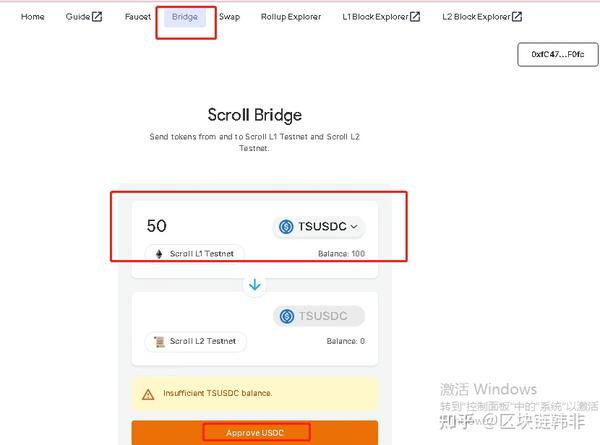Click the L1 Block Explorer external icon

[x=415, y=17]
